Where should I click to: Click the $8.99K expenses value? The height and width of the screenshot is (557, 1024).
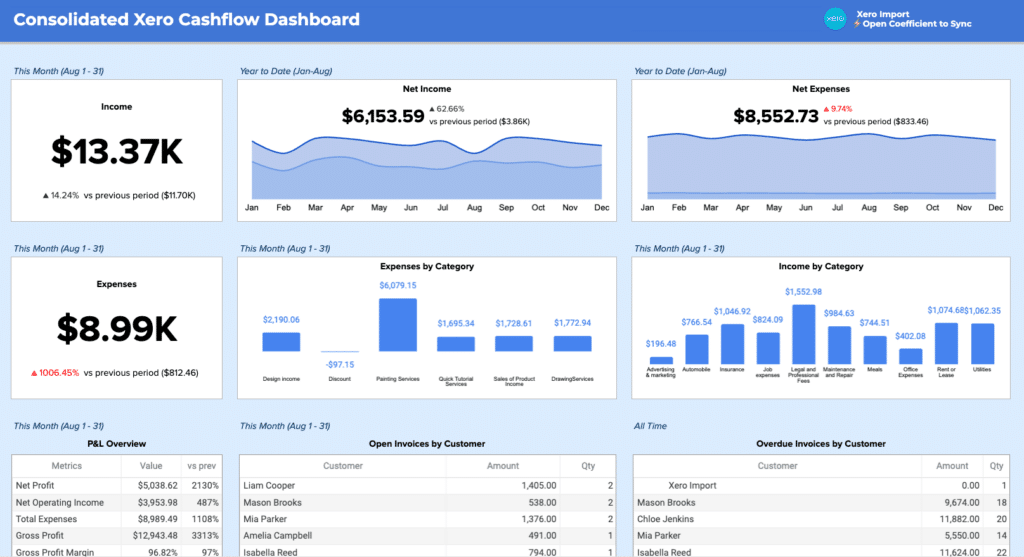tap(117, 329)
